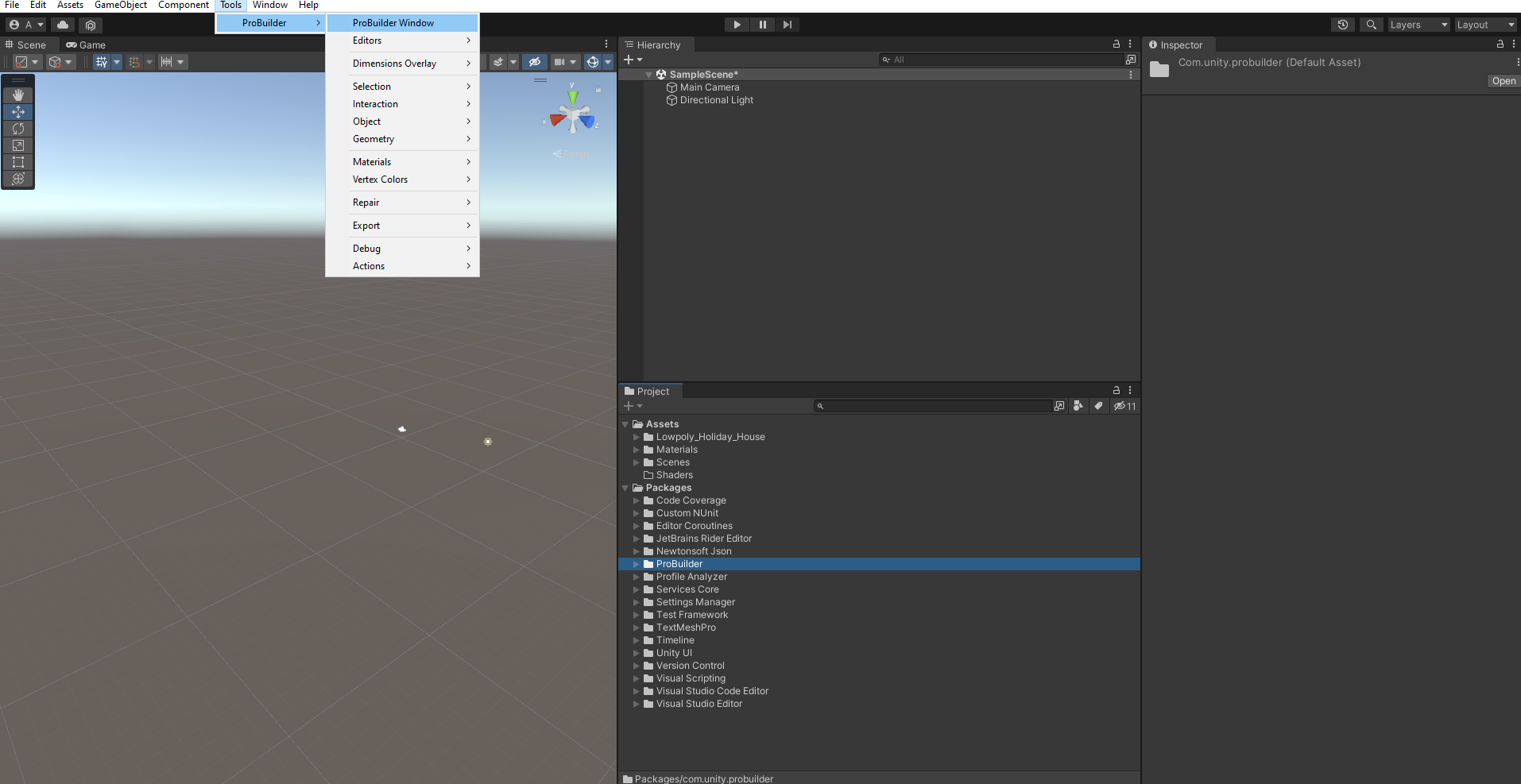Select the Rotate tool
This screenshot has width=1521, height=784.
click(x=18, y=129)
